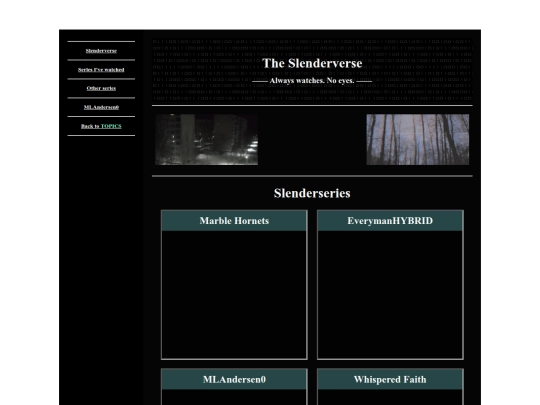Click the EverymanHYBRID video area
Viewport: 540px width, 405px height.
pos(390,294)
